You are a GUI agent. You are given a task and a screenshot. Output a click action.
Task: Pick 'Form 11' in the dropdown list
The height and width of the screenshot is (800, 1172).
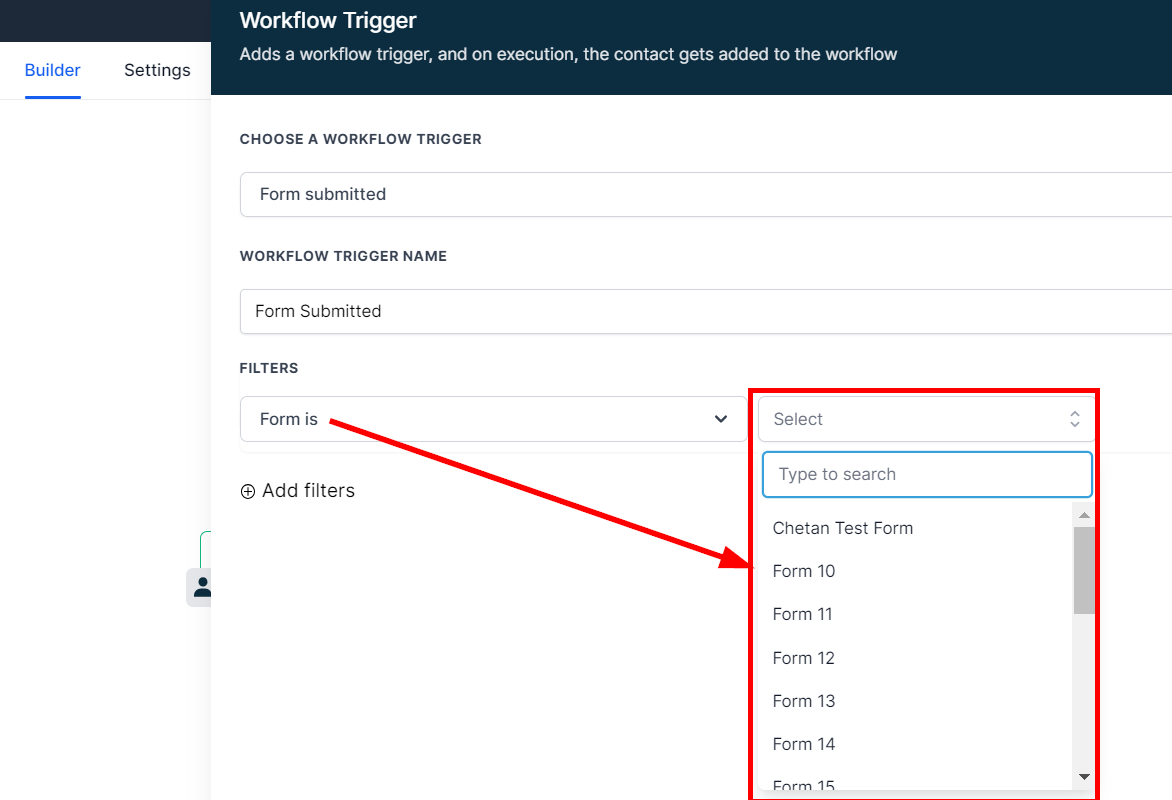coord(802,614)
